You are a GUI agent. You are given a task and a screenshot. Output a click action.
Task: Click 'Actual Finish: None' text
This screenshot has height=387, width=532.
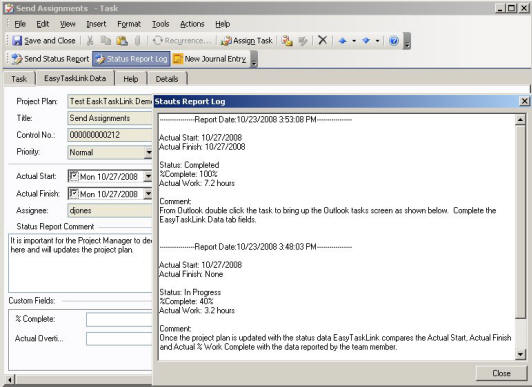coord(191,274)
